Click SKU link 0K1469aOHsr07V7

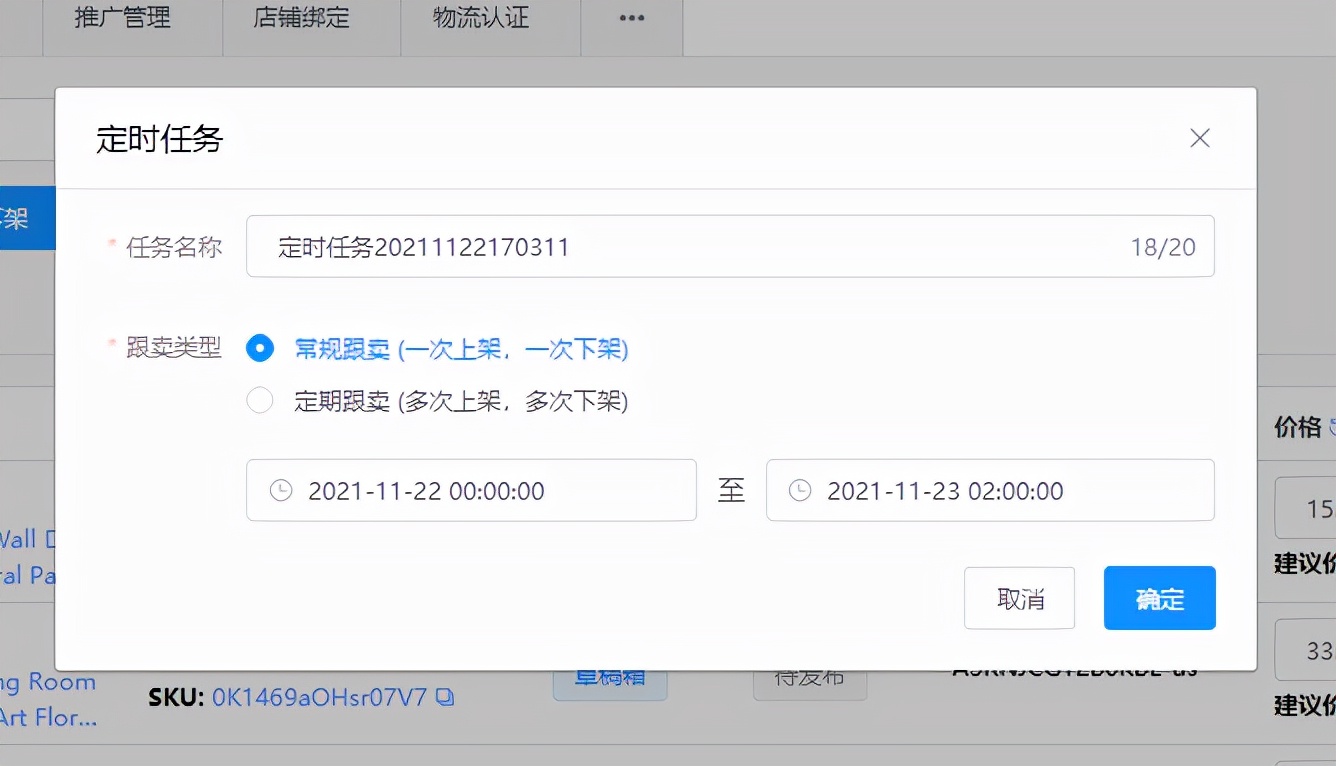point(320,696)
